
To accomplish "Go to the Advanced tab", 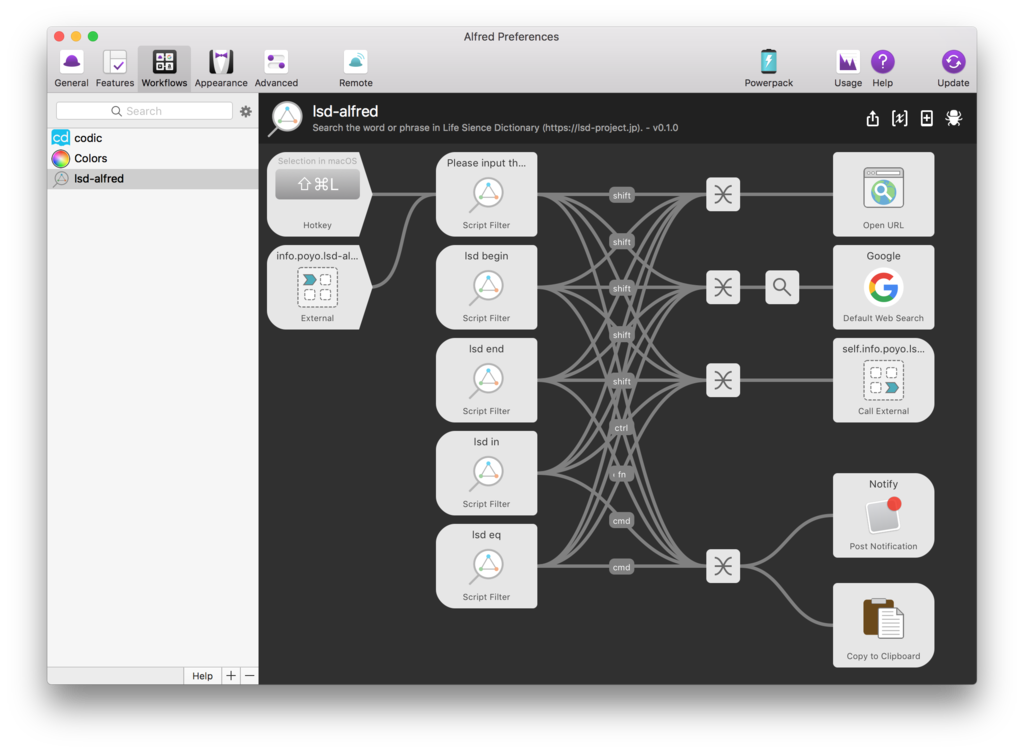I will [276, 68].
